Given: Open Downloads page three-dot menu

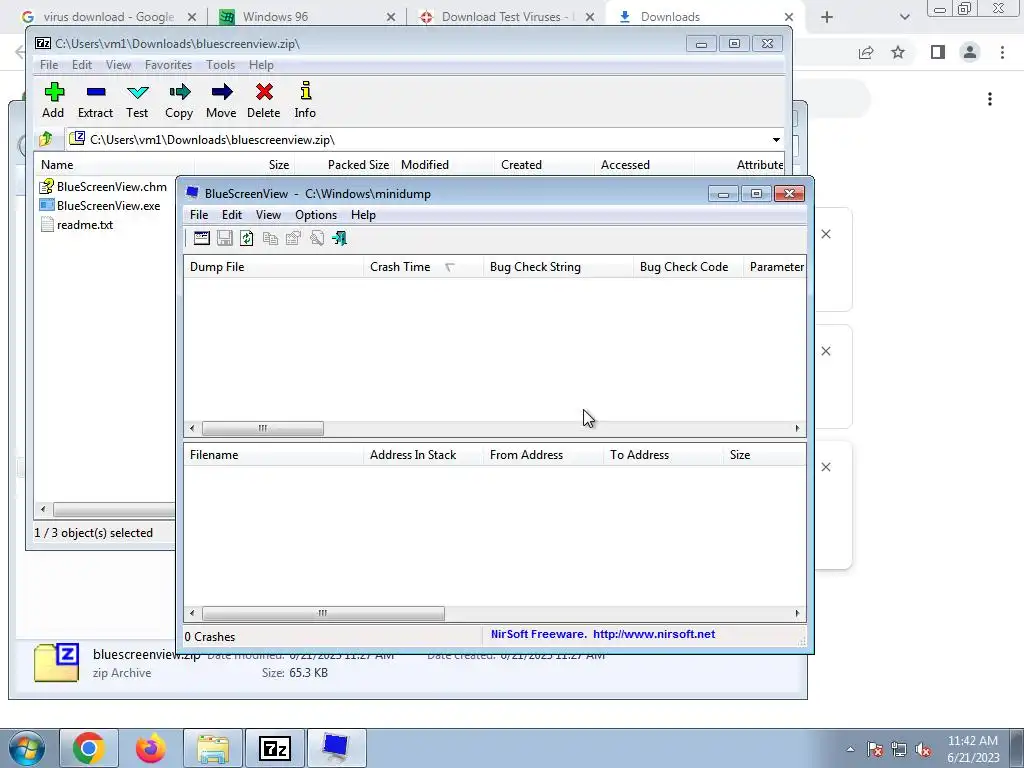Looking at the screenshot, I should pyautogui.click(x=990, y=99).
